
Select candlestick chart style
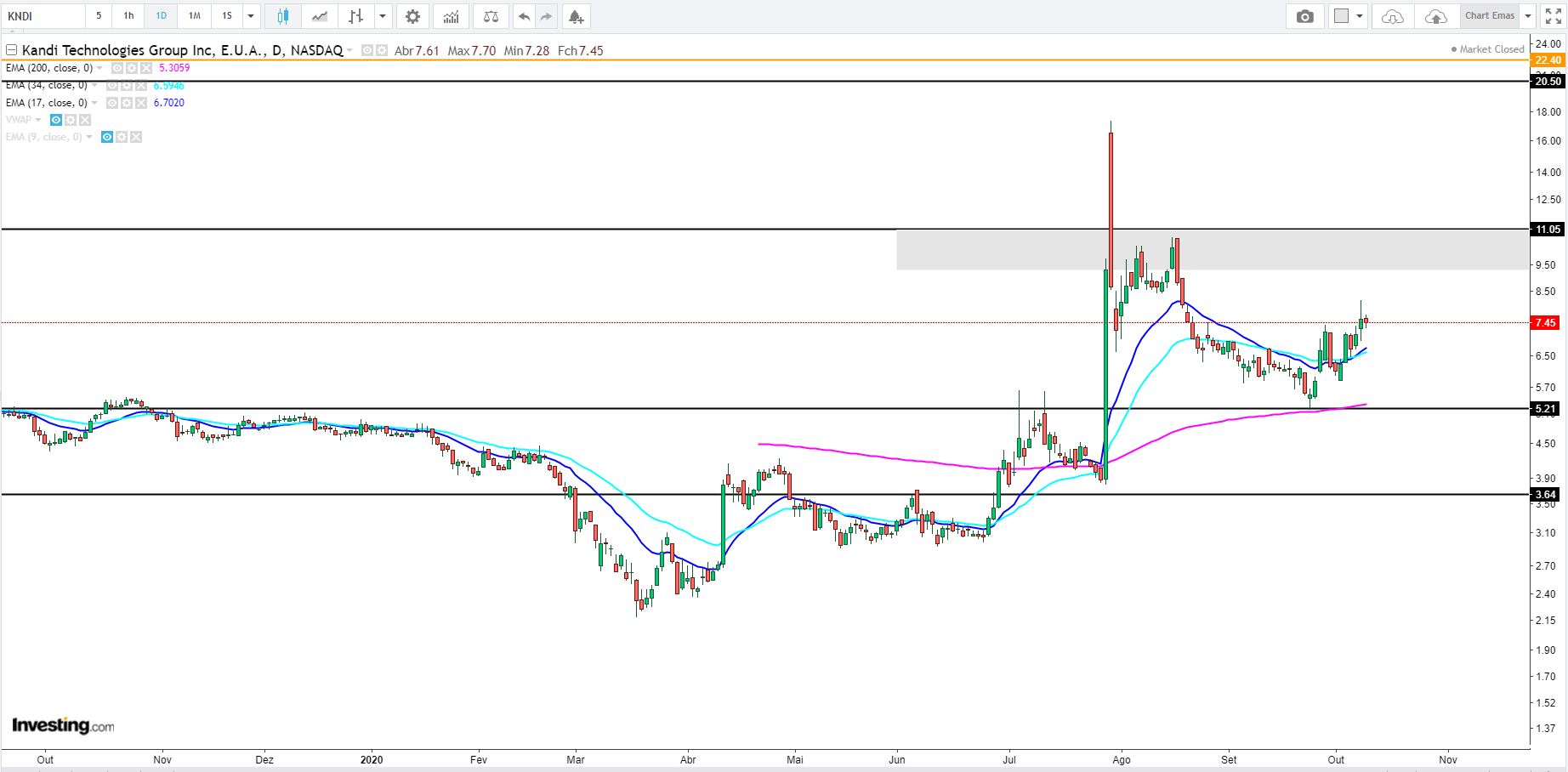pos(283,16)
